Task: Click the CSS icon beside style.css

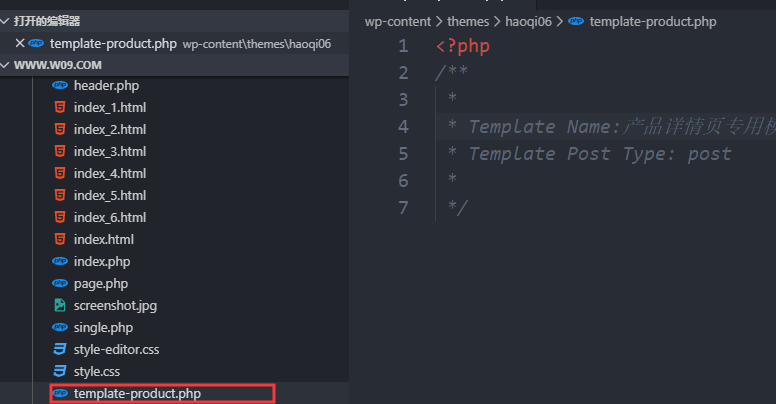Action: point(59,372)
